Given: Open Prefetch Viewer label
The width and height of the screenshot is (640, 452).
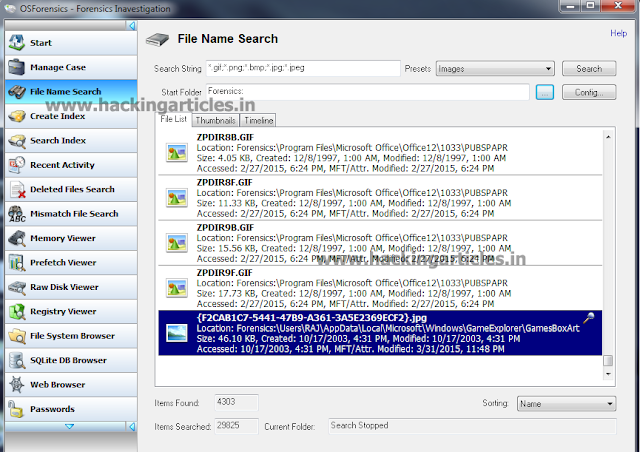Looking at the screenshot, I should (63, 263).
